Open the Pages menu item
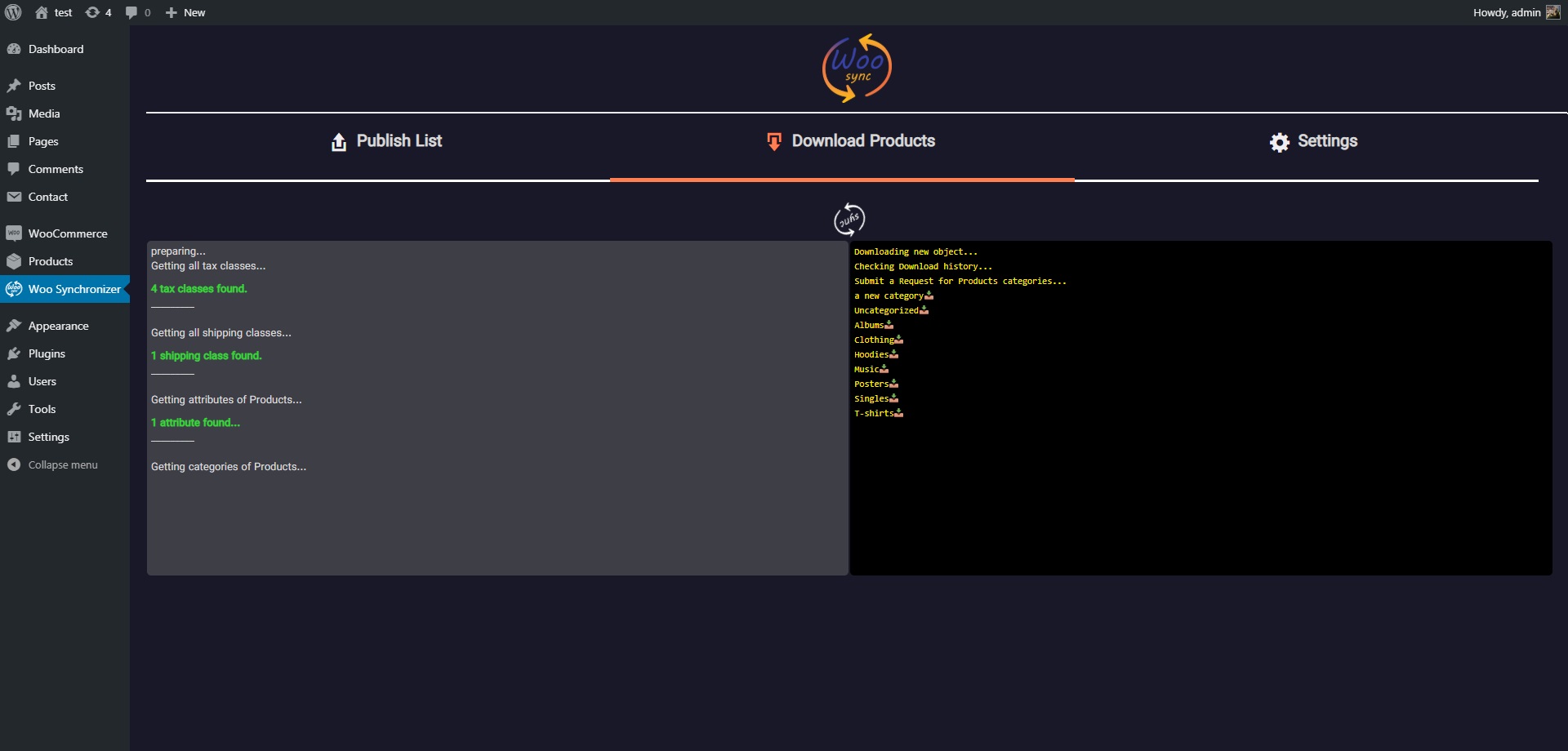 (65, 141)
